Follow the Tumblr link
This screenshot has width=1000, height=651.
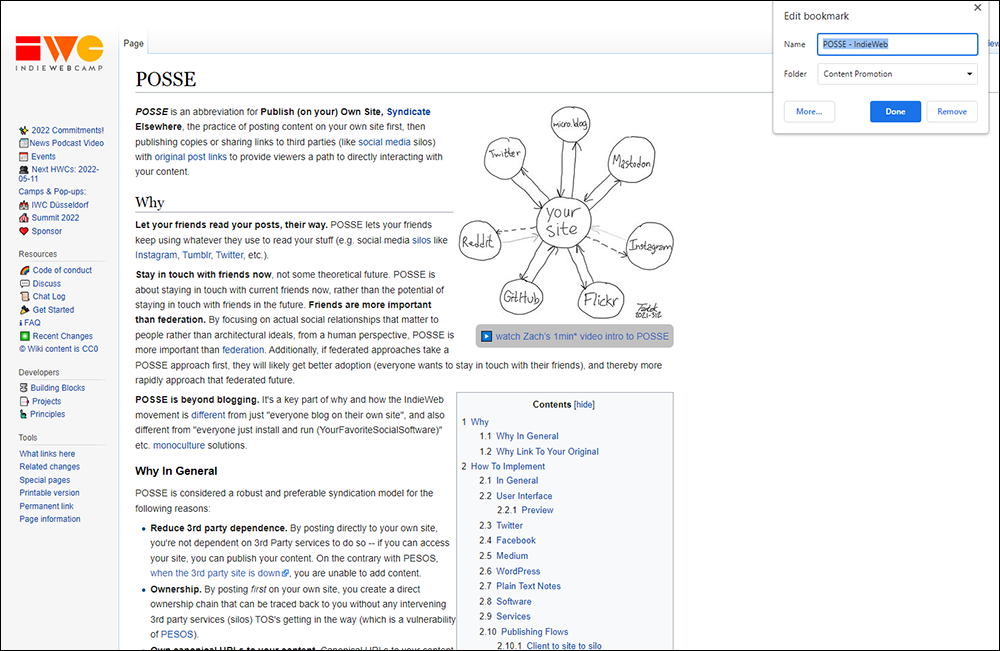196,255
